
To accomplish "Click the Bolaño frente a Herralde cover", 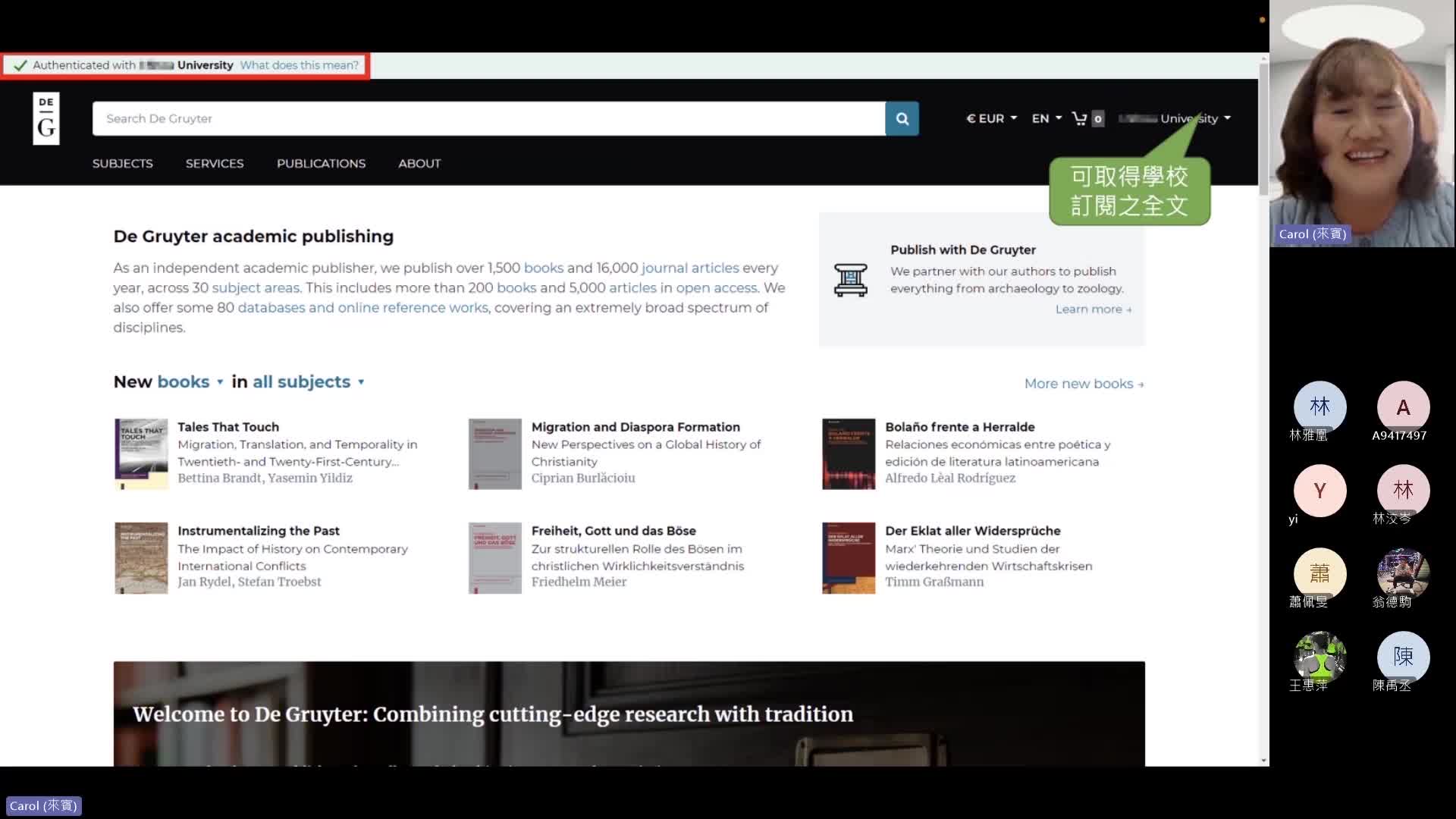I will tap(849, 453).
